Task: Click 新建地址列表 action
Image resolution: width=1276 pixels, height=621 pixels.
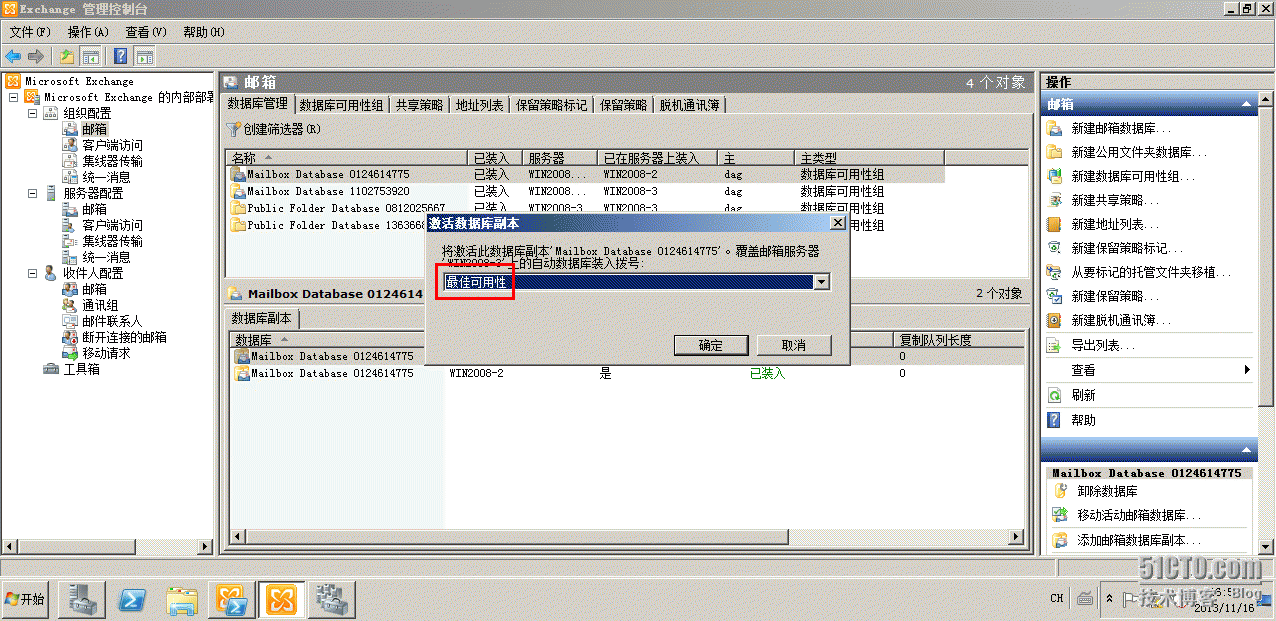Action: pos(1114,224)
